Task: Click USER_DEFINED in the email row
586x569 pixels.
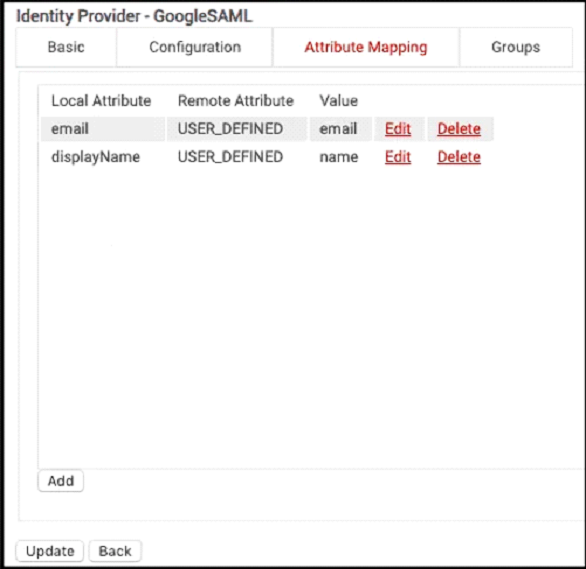Action: pyautogui.click(x=230, y=129)
